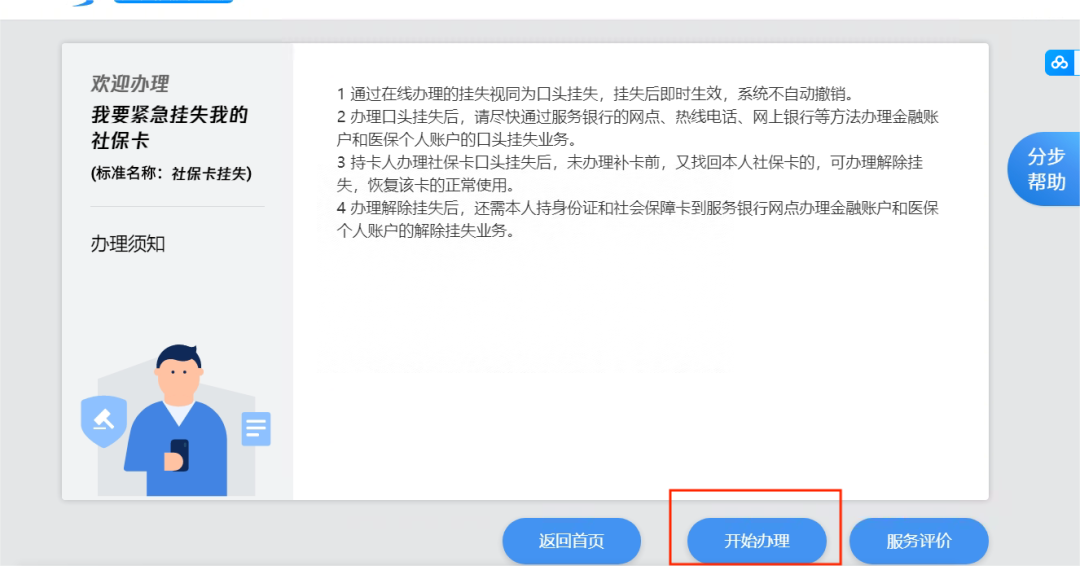The width and height of the screenshot is (1080, 566).
Task: Click the heading 我要紧急挂失我的社保卡
Action: coord(169,127)
